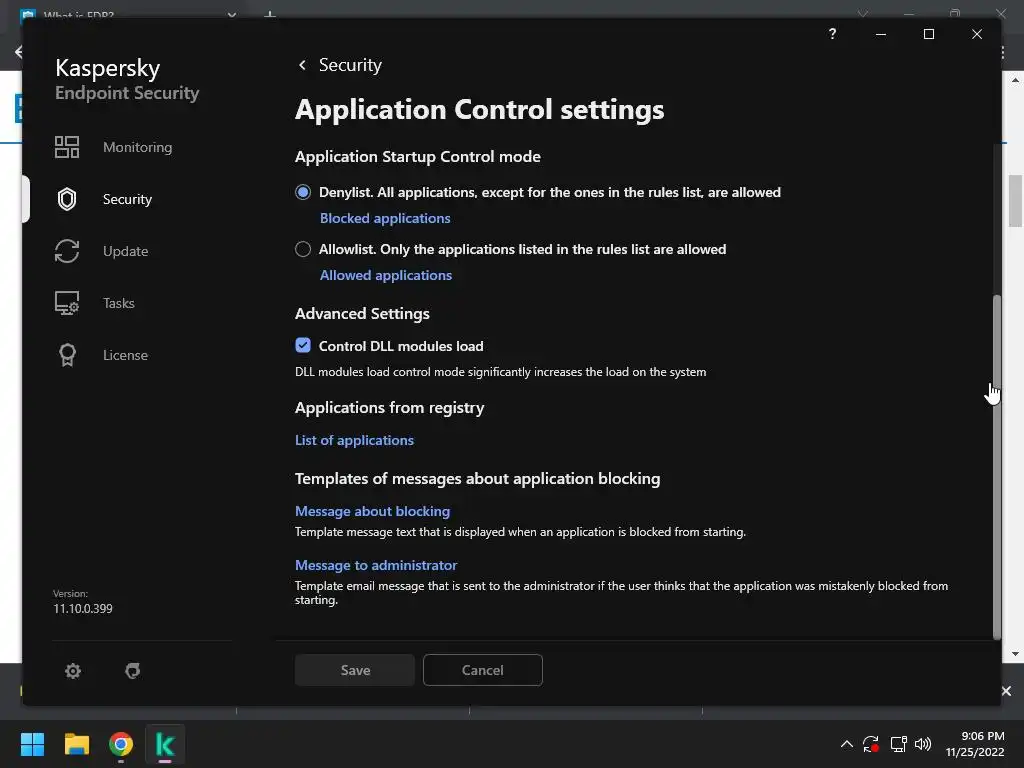Image resolution: width=1024 pixels, height=768 pixels.
Task: Select the Denylist mode radio button
Action: point(303,192)
